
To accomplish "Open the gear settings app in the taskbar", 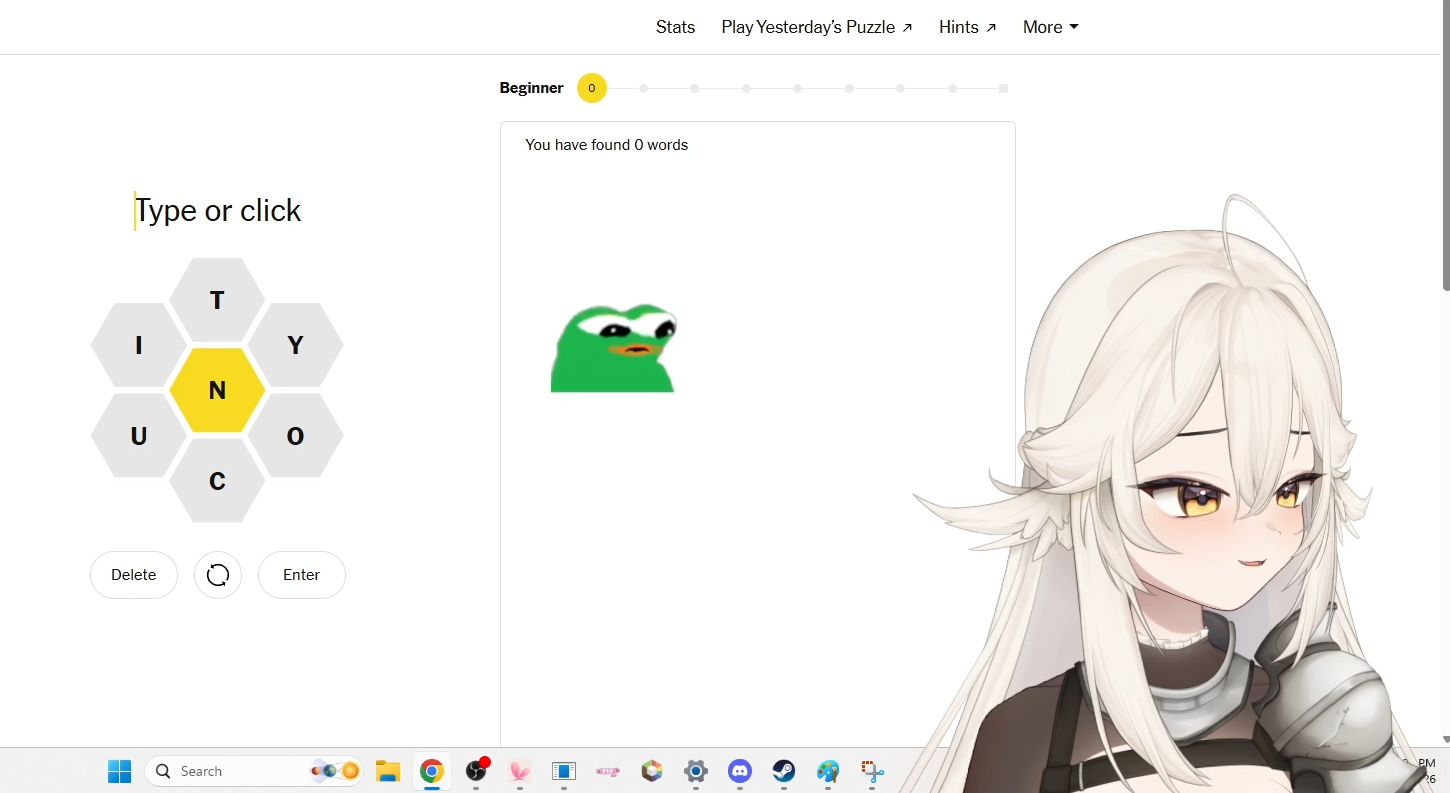I will tap(696, 771).
